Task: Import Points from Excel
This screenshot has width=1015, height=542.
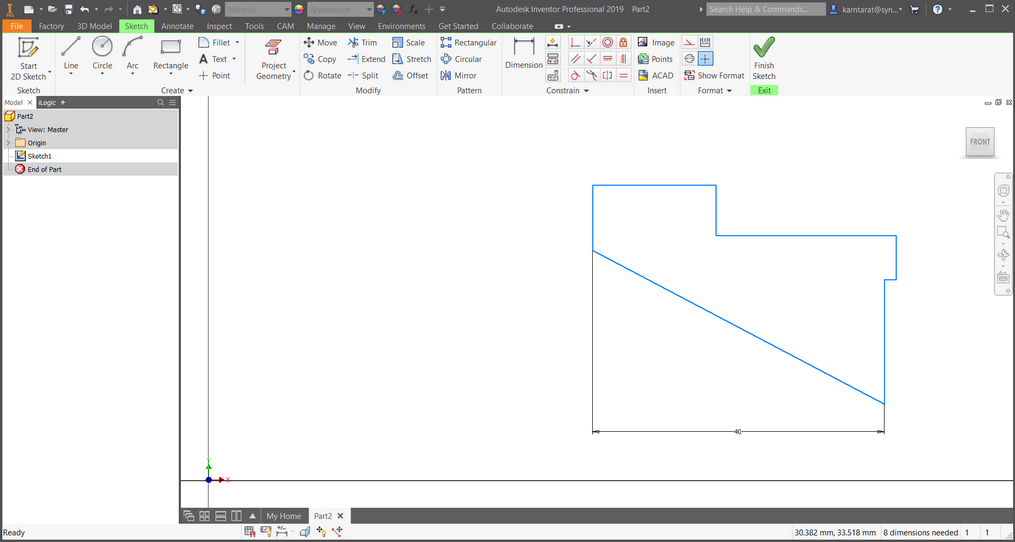Action: point(655,59)
